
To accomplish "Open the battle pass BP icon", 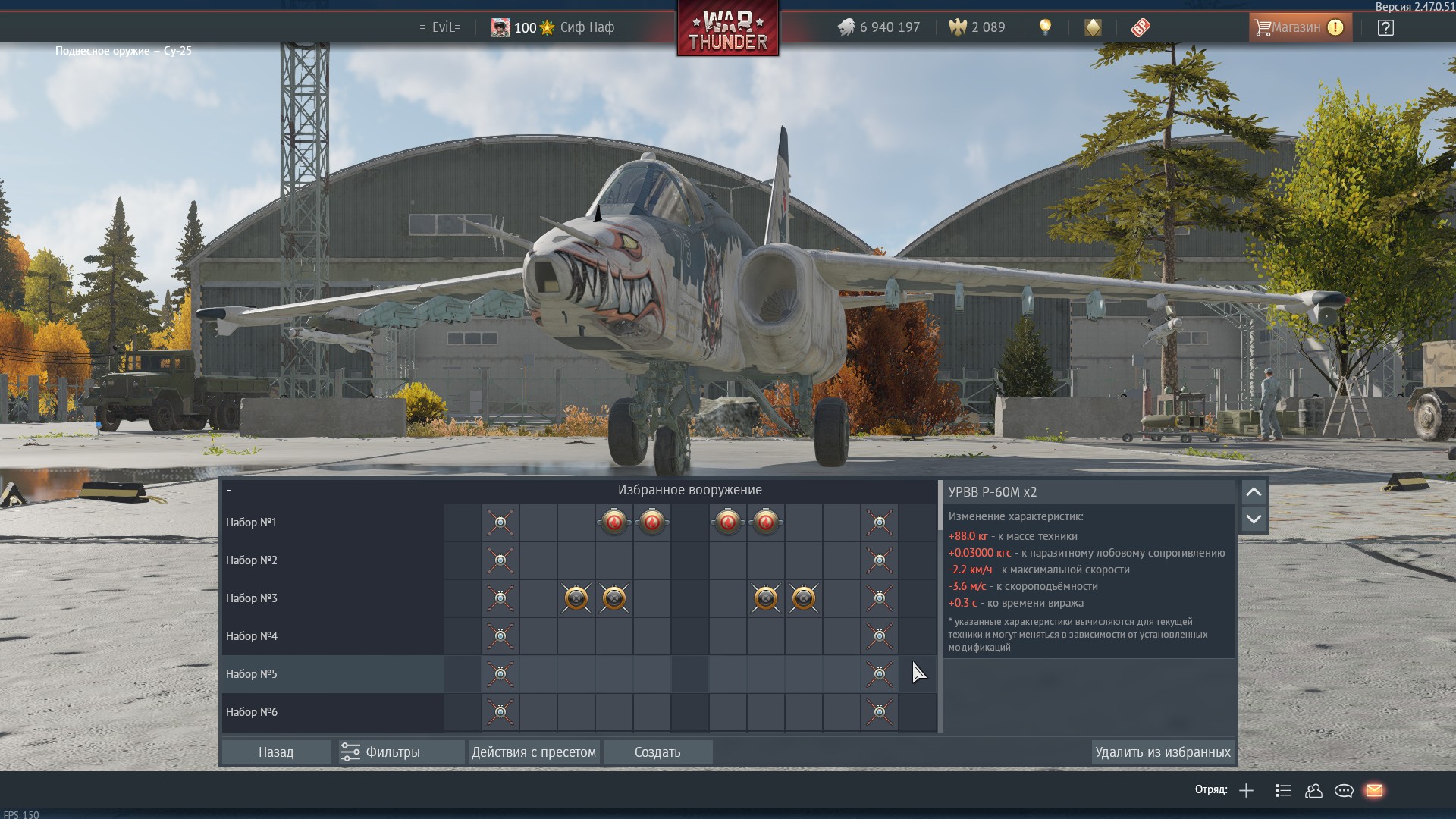I will click(1141, 27).
